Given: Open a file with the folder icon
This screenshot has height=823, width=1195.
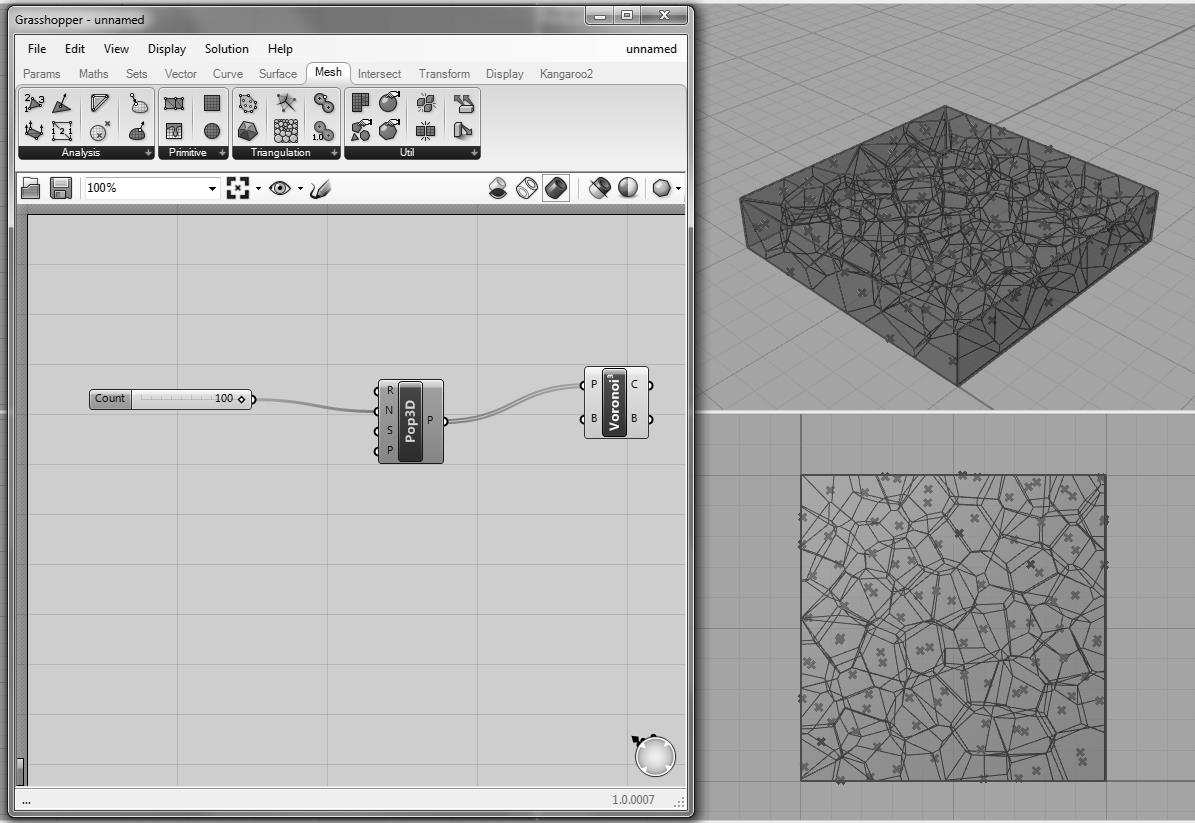Looking at the screenshot, I should click(30, 188).
